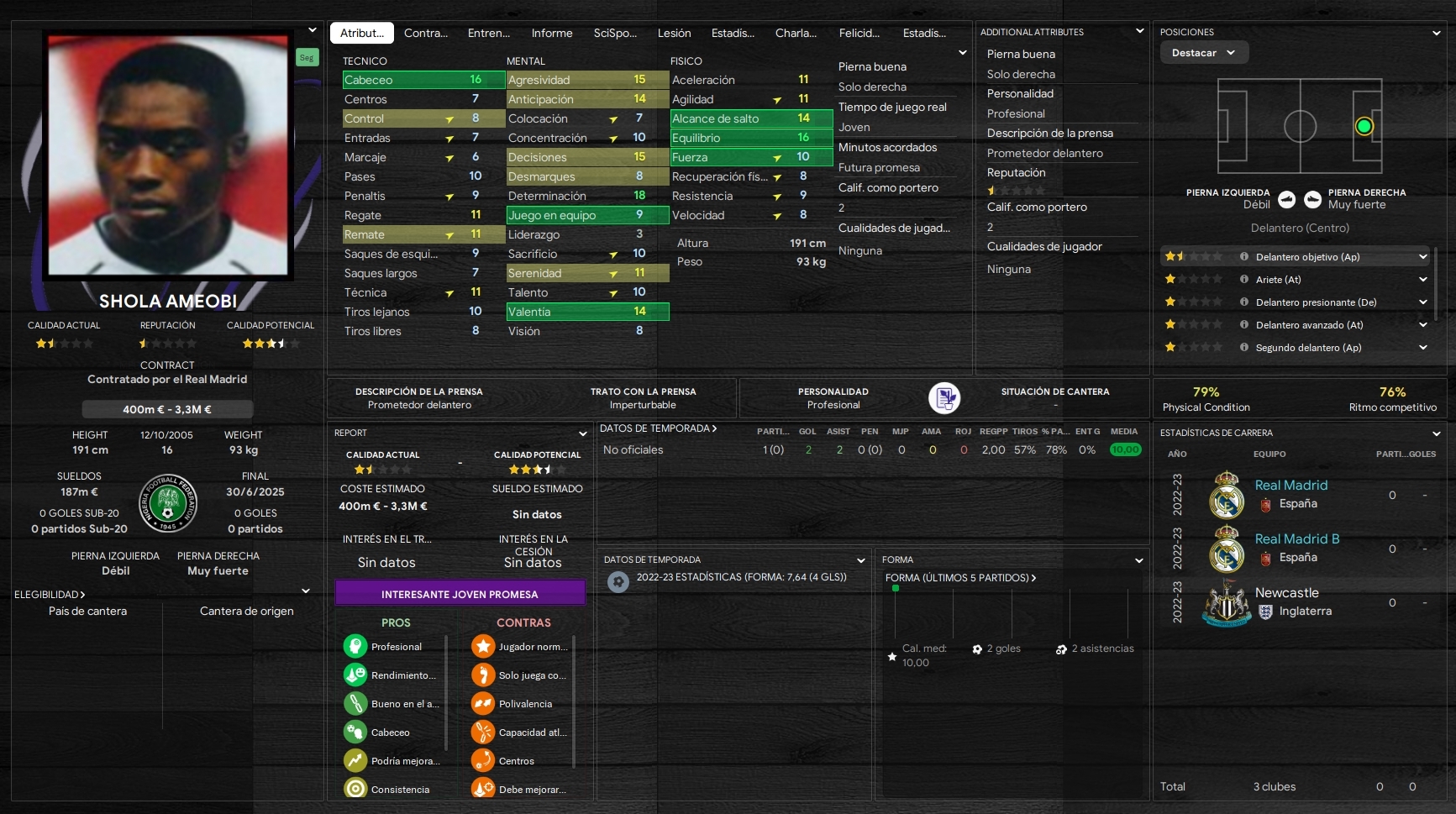Click the Jugador norm... contra icon

pyautogui.click(x=483, y=646)
